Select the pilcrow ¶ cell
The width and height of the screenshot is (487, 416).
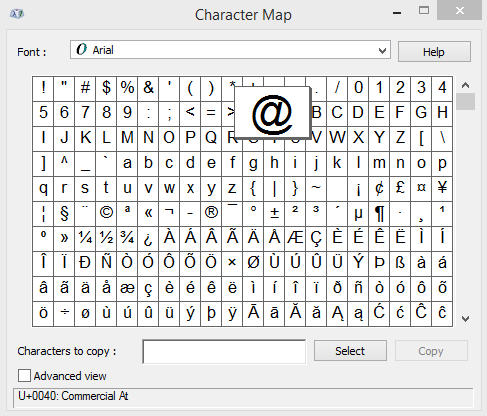379,213
